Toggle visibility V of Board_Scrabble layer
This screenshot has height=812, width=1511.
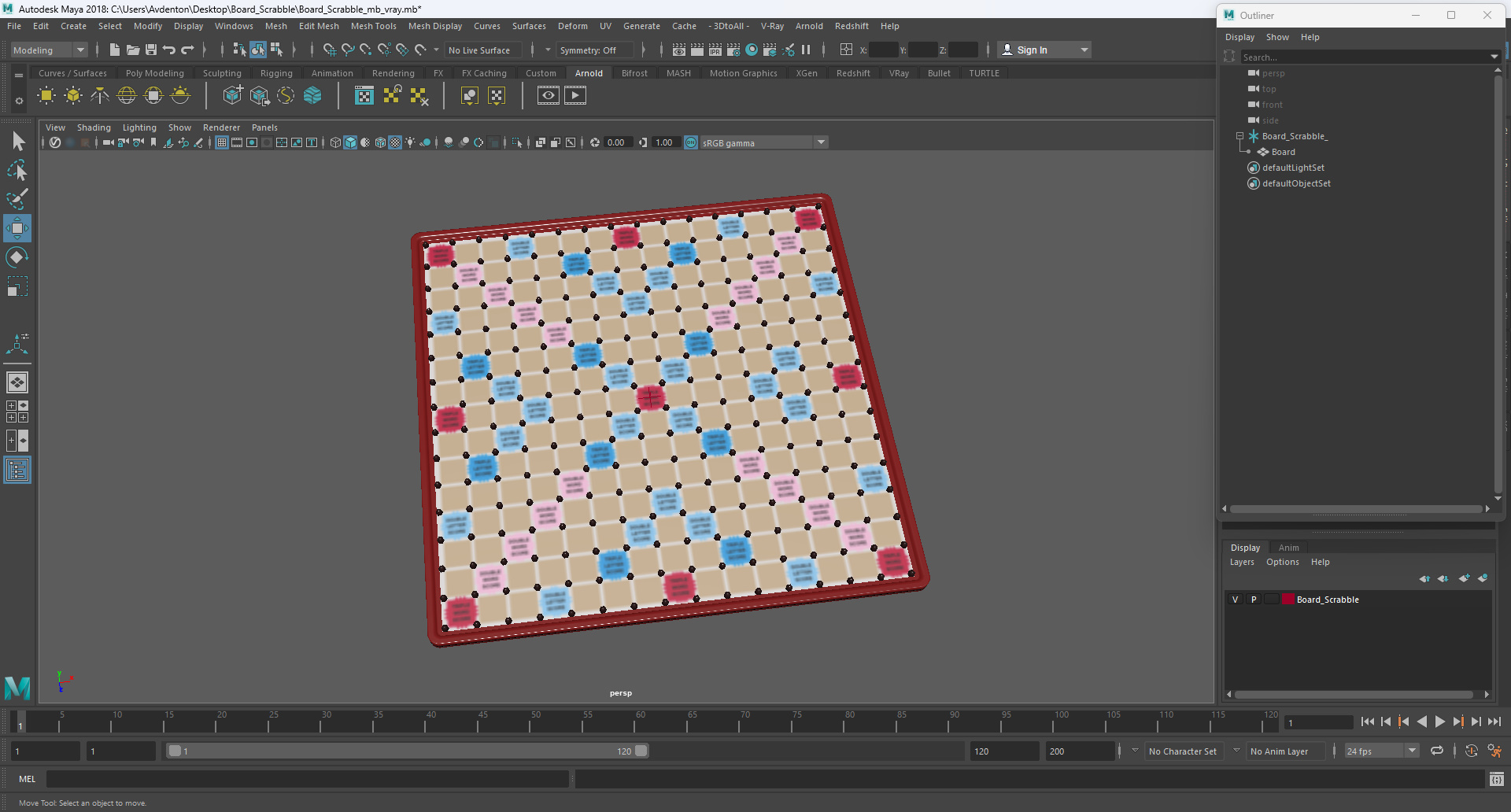coord(1235,600)
